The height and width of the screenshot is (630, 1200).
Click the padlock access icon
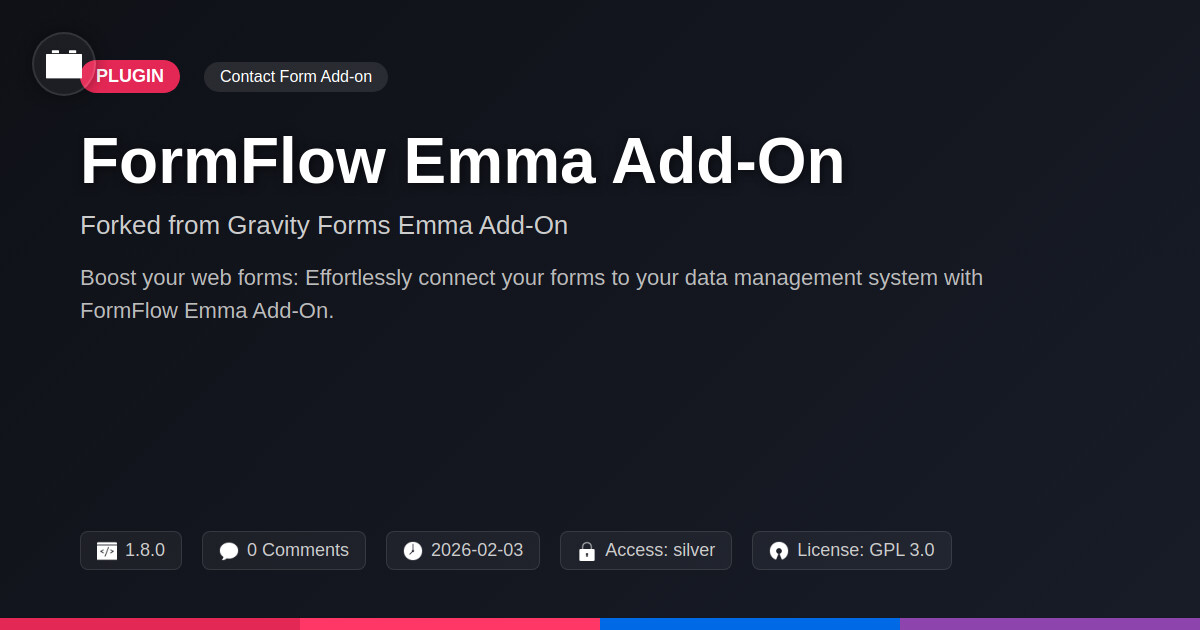click(x=587, y=551)
